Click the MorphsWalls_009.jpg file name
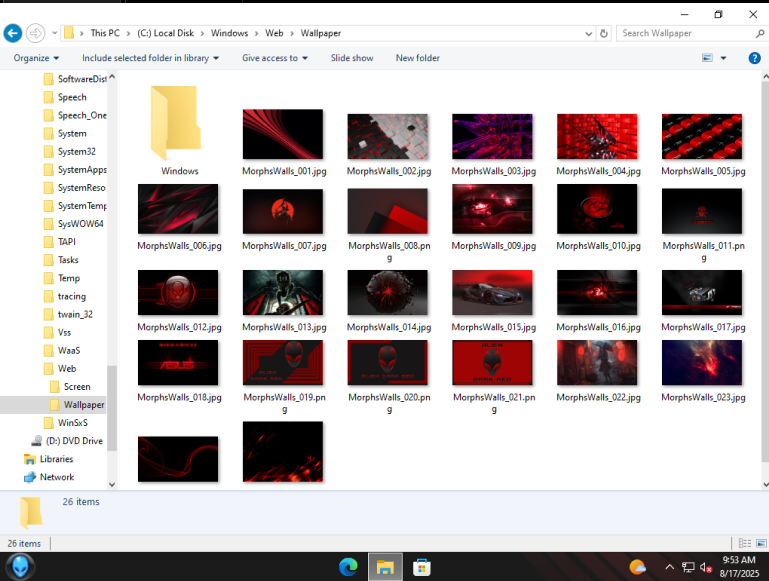This screenshot has height=581, width=769. pyautogui.click(x=493, y=246)
